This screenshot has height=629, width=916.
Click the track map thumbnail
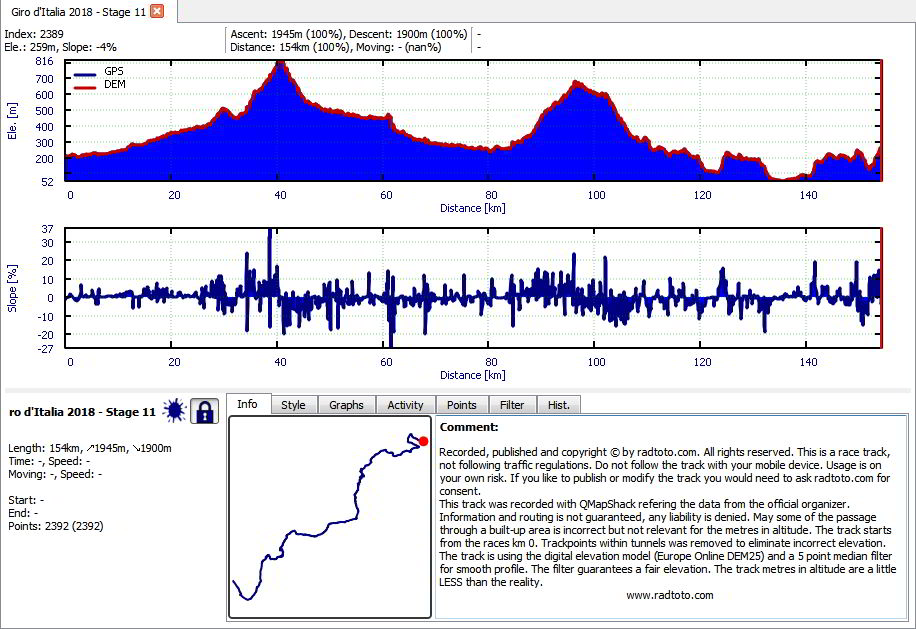(x=330, y=517)
